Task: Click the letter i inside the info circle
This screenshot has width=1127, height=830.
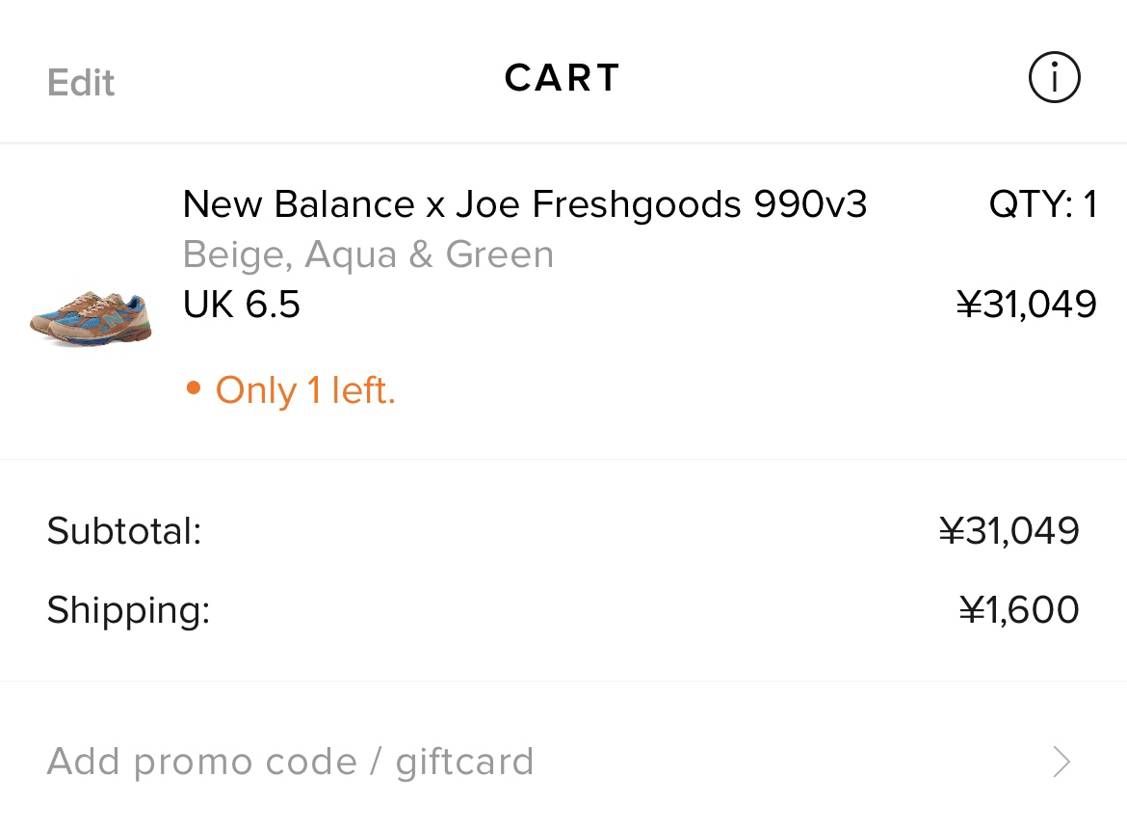Action: pos(1054,77)
